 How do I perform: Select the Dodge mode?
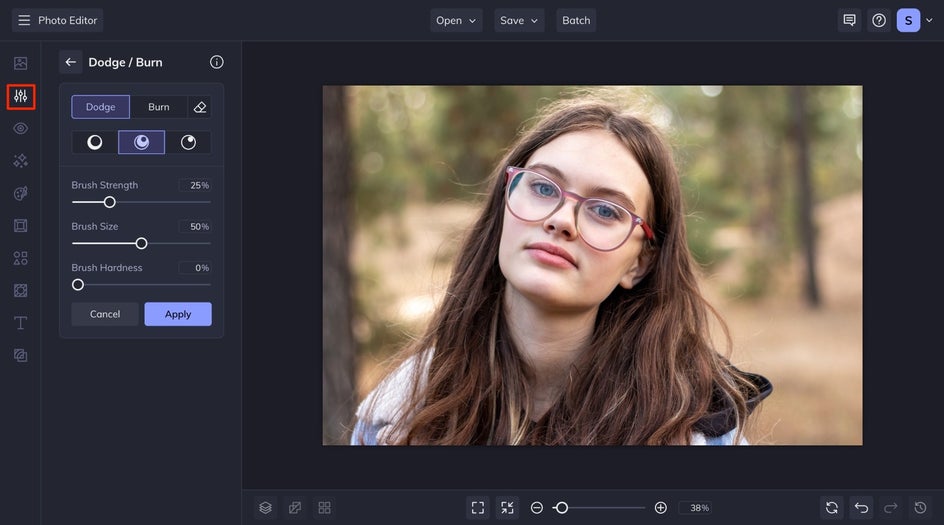tap(101, 107)
